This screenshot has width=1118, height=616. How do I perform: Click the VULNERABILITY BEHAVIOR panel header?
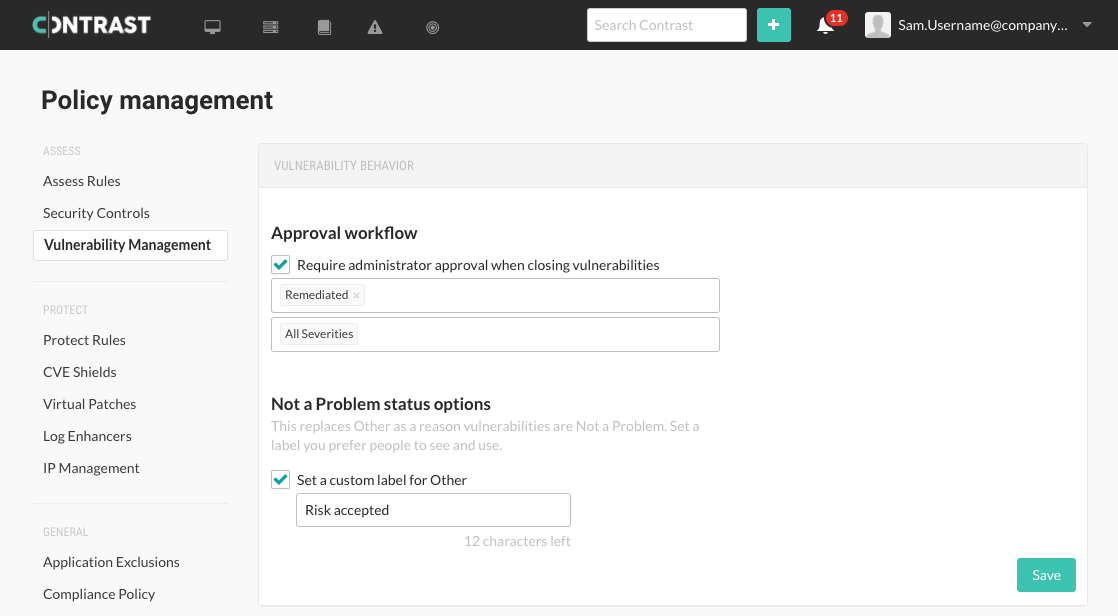pos(672,165)
